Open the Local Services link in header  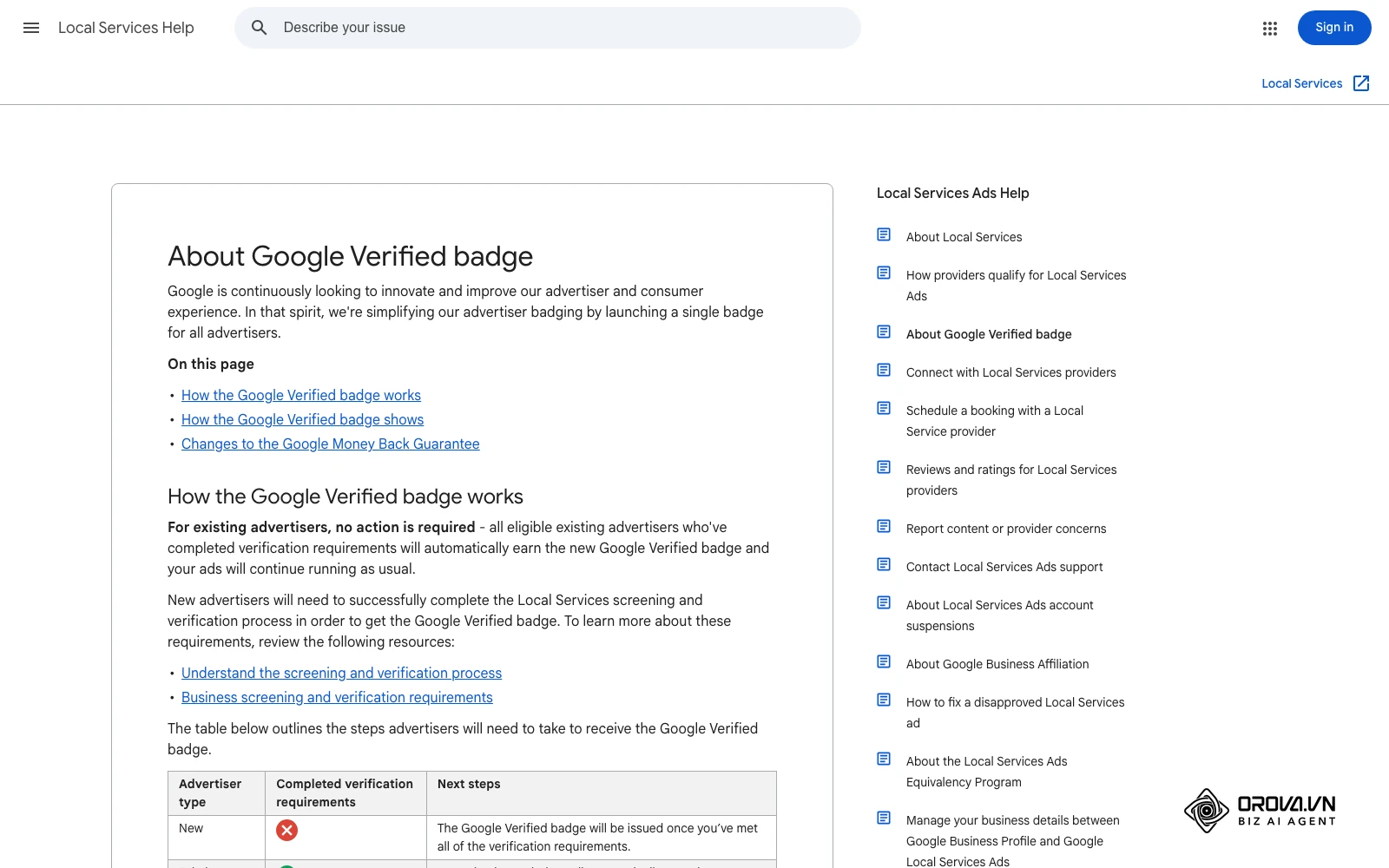pos(1301,83)
